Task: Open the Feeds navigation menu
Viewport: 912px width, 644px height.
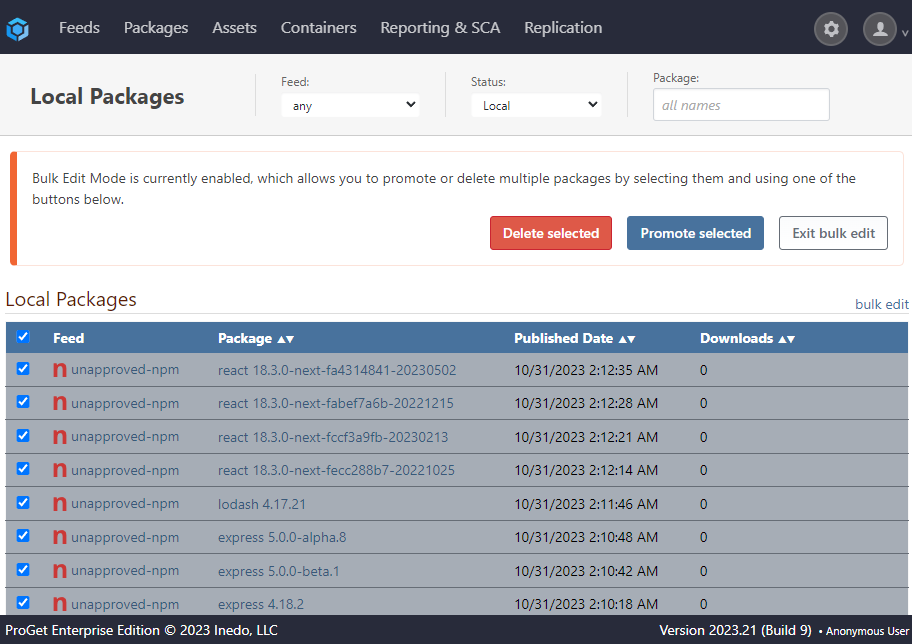Action: coord(79,28)
